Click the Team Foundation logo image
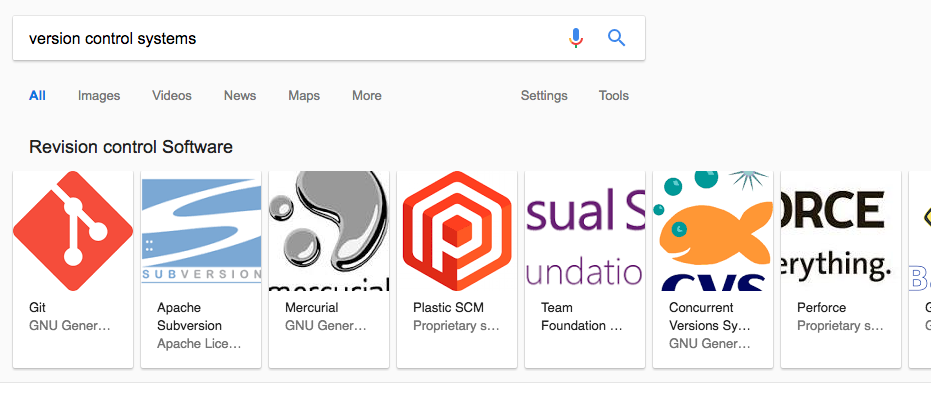Screen dimensions: 931x395 tap(585, 231)
